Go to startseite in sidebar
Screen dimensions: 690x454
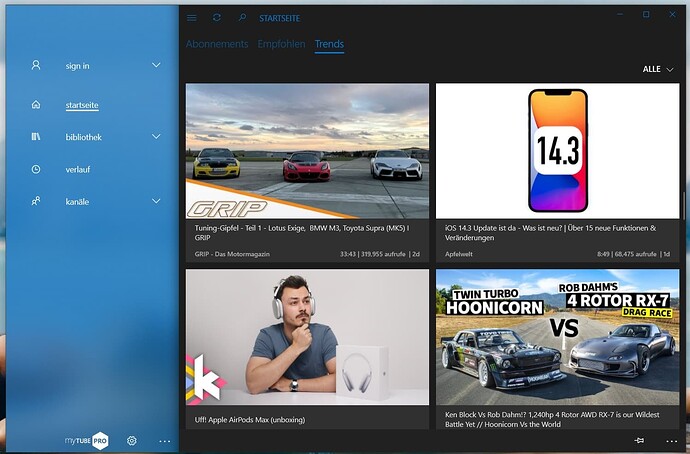82,105
